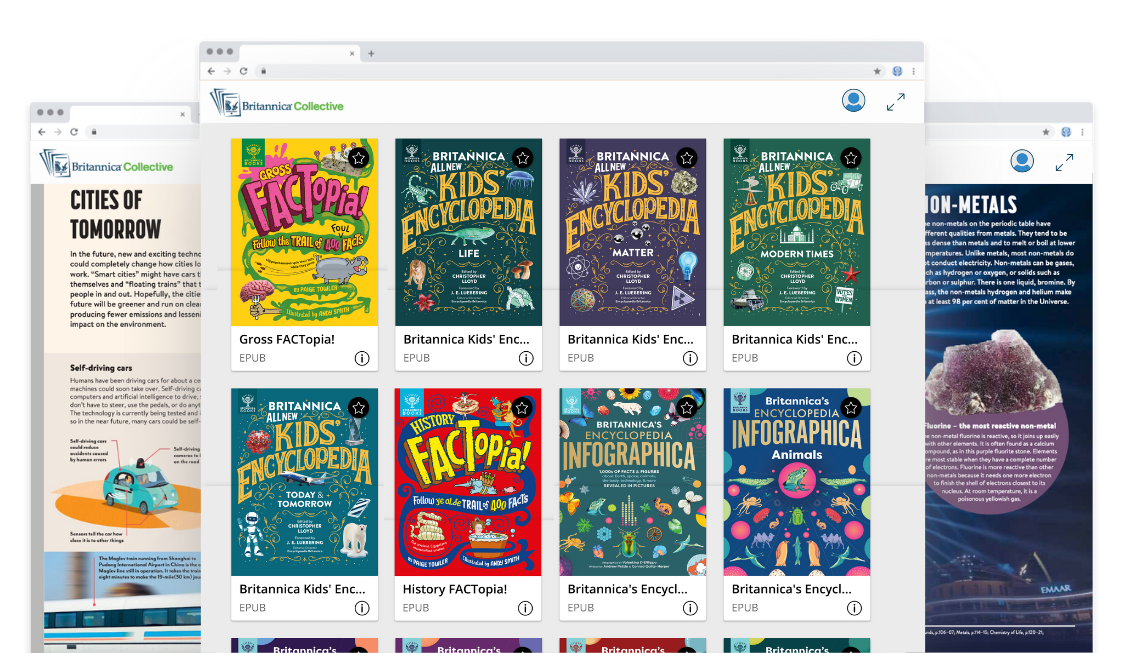
Task: Open the Kids' Encyclopedia Life cover
Action: coord(469,232)
